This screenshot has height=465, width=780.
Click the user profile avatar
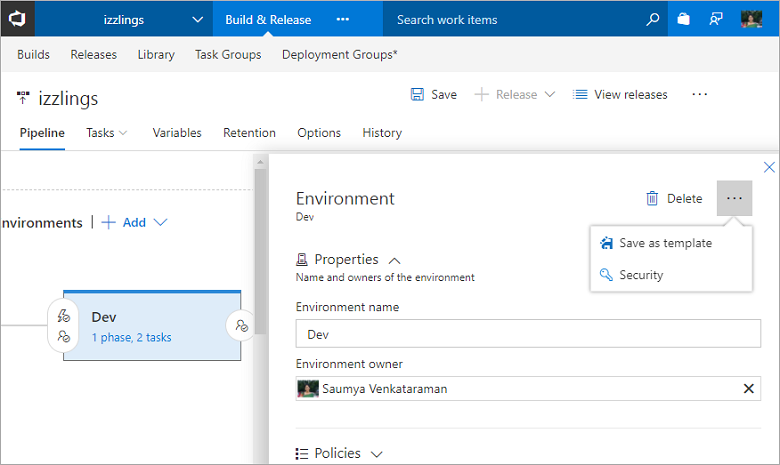[x=752, y=19]
